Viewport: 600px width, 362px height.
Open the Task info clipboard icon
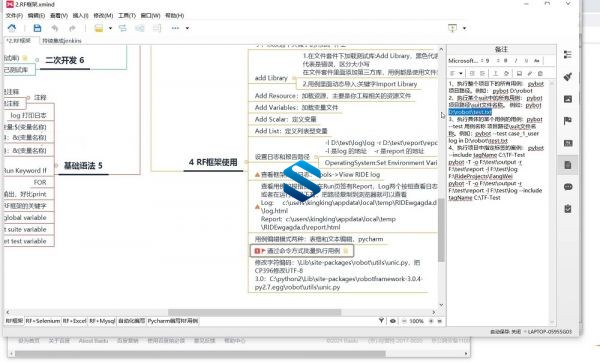pyautogui.click(x=568, y=209)
